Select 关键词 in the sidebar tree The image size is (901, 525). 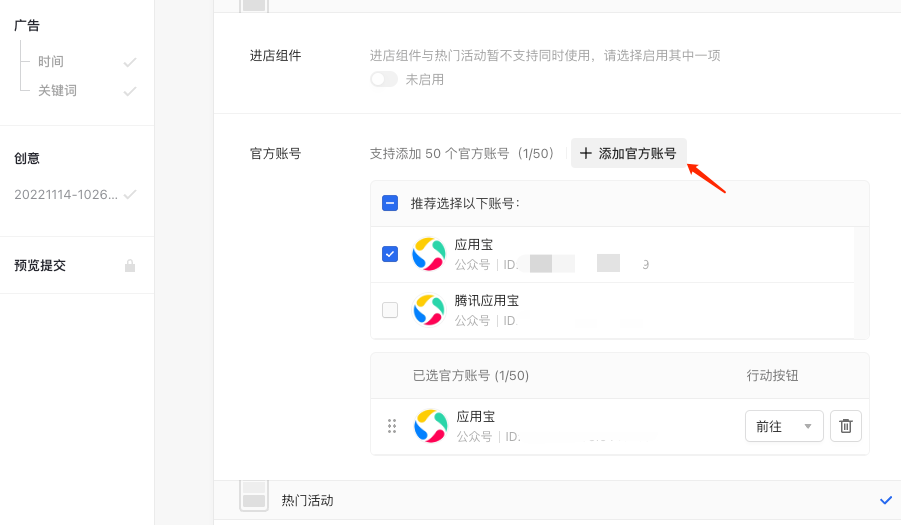57,91
